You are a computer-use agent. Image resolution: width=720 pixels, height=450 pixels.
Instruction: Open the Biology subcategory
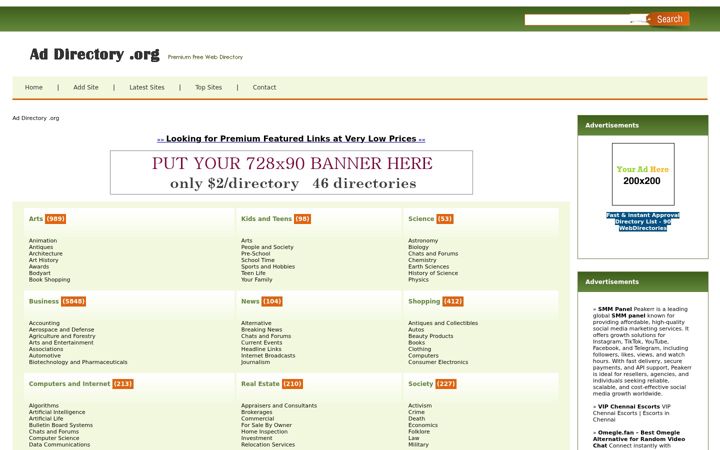(x=418, y=247)
